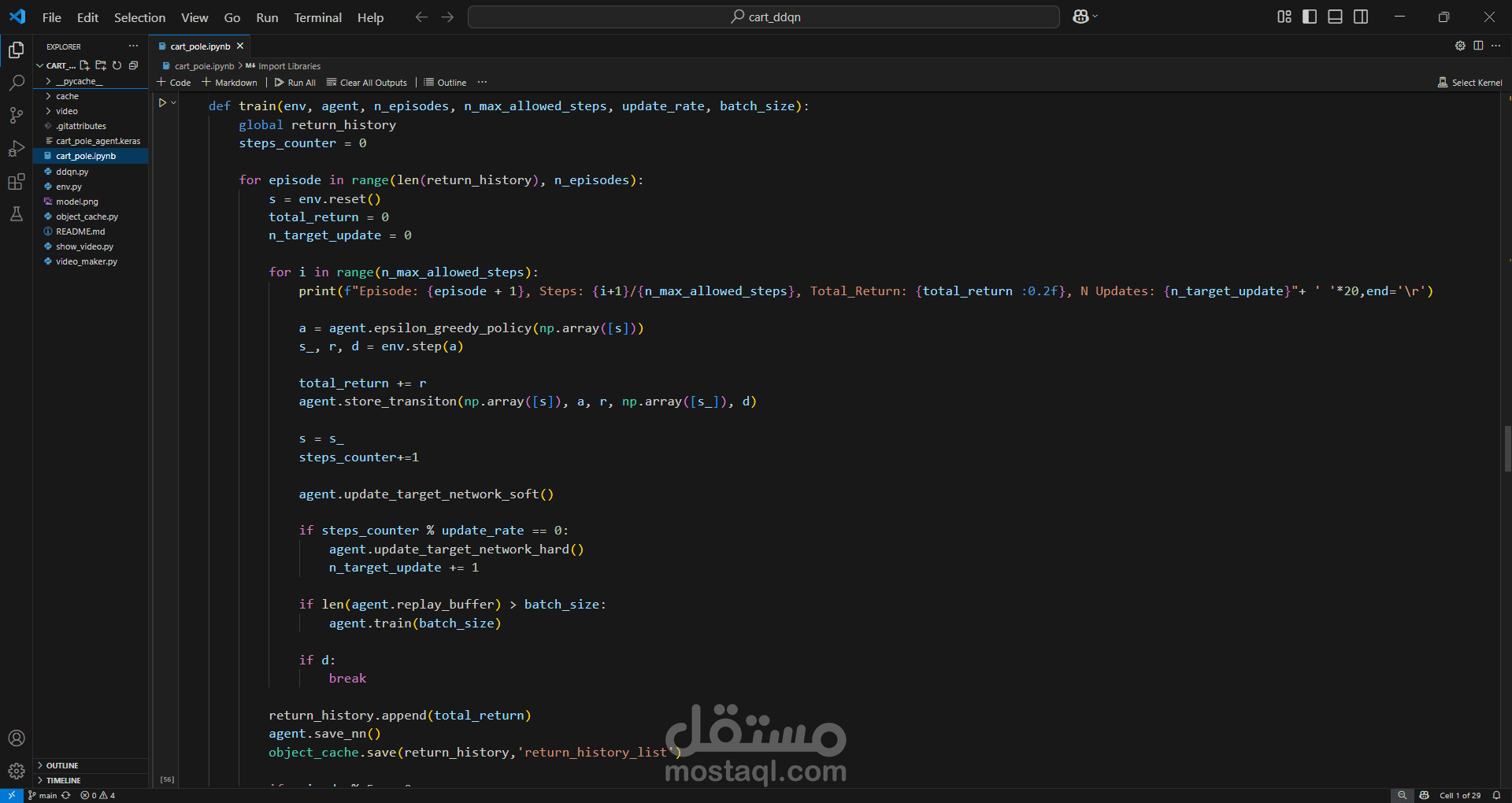Open notebook settings gear in editor toolbar
The width and height of the screenshot is (1512, 803).
(1460, 46)
